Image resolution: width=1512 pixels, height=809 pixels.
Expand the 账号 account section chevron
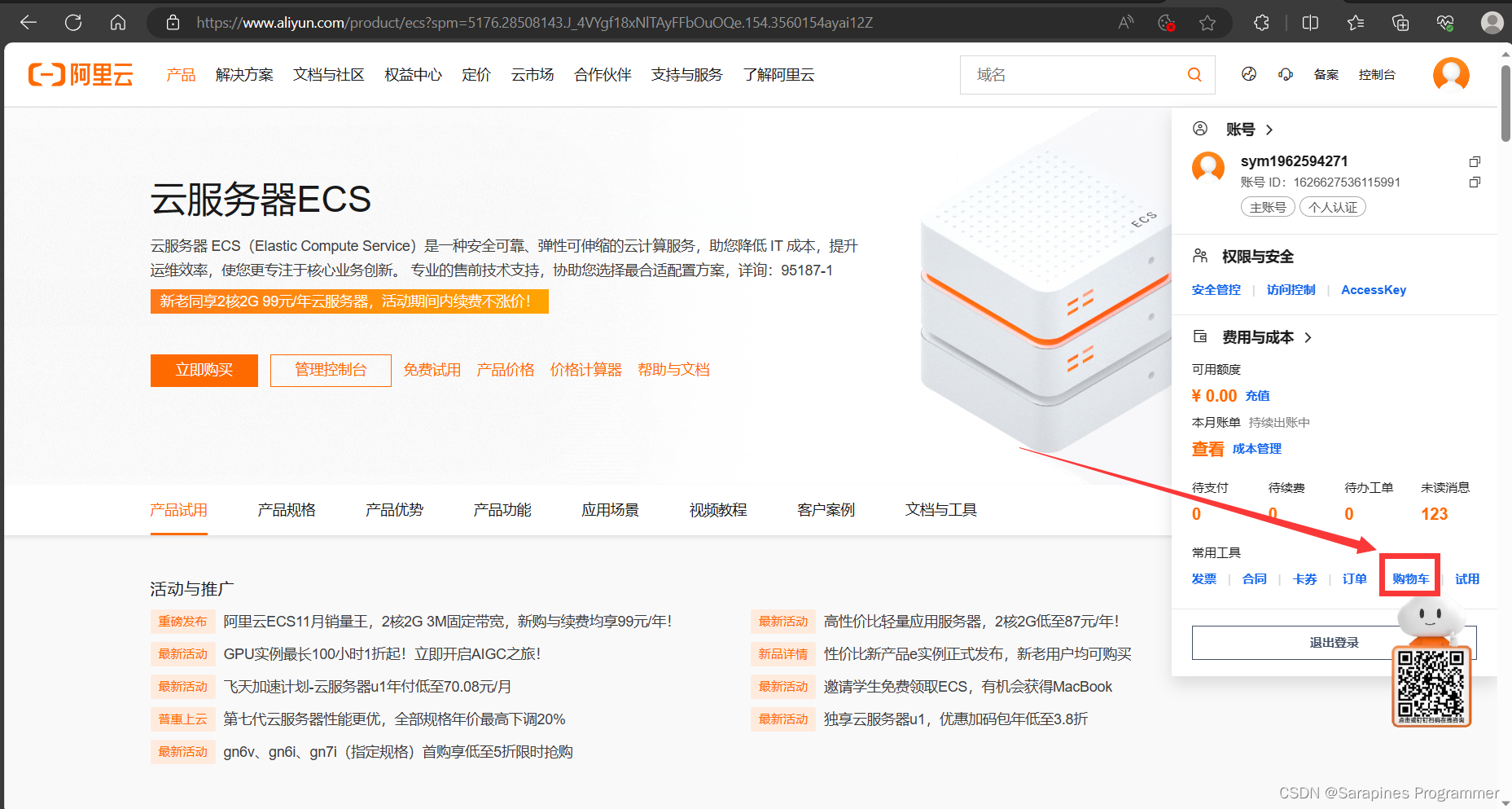coord(1269,130)
